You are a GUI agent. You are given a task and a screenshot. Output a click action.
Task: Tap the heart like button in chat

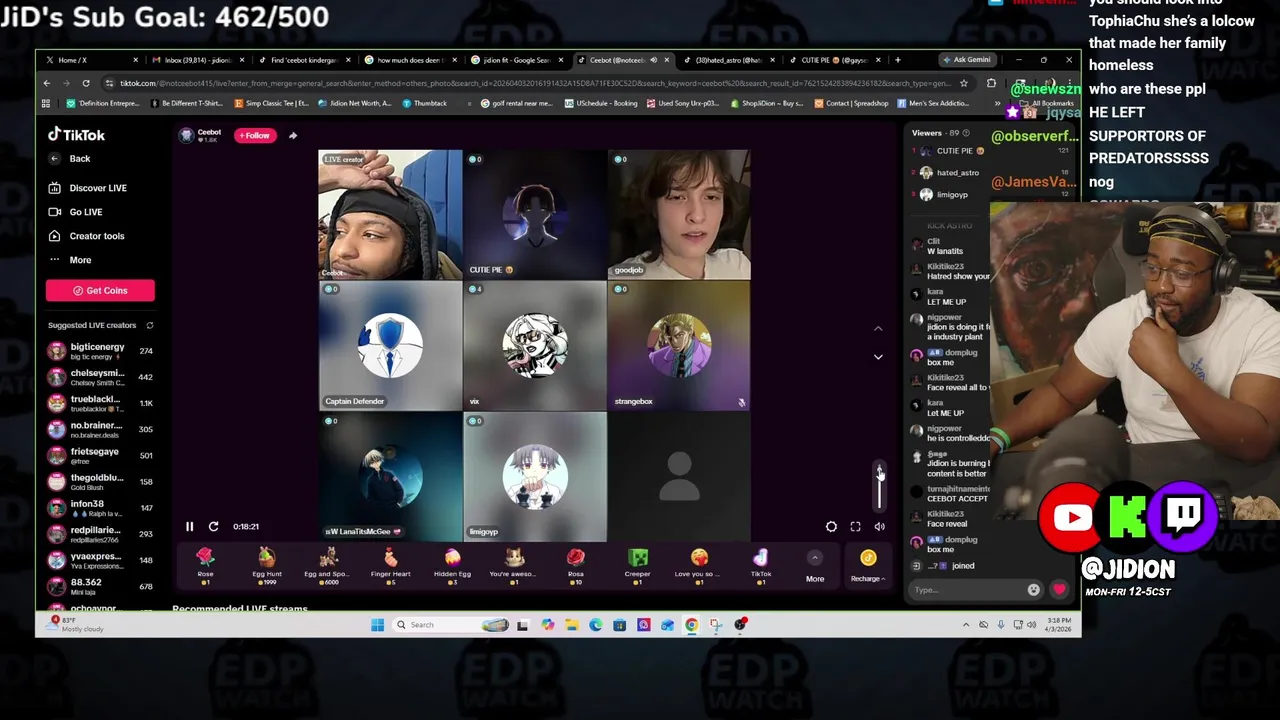1059,590
